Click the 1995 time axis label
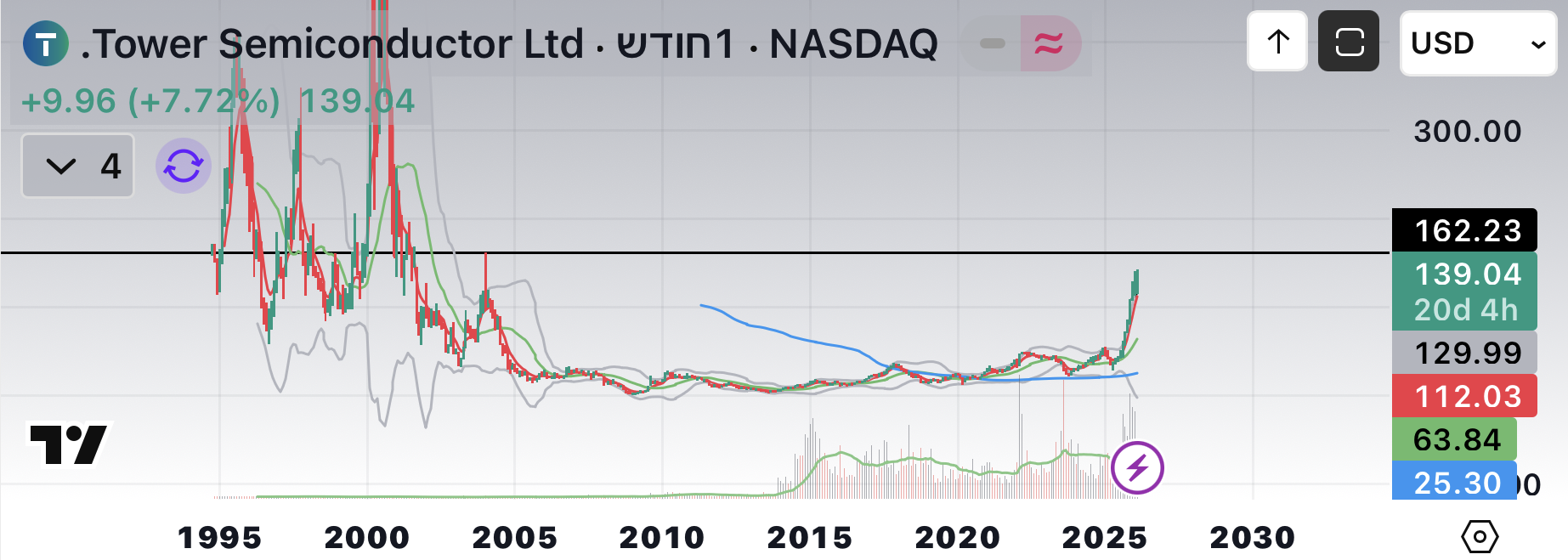Screen dimensions: 1568x560 pyautogui.click(x=219, y=537)
